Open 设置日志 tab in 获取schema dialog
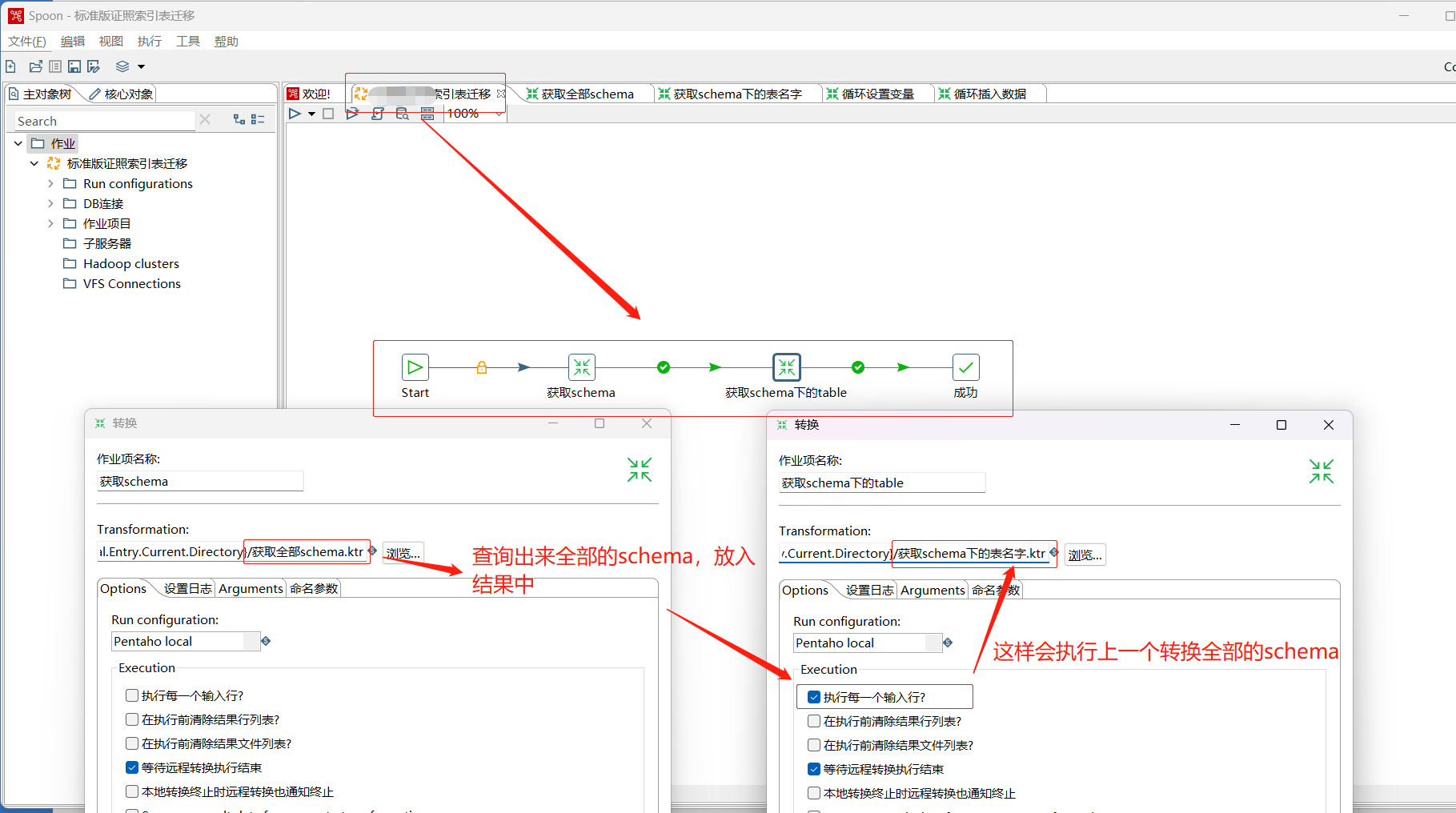This screenshot has width=1456, height=813. point(187,588)
